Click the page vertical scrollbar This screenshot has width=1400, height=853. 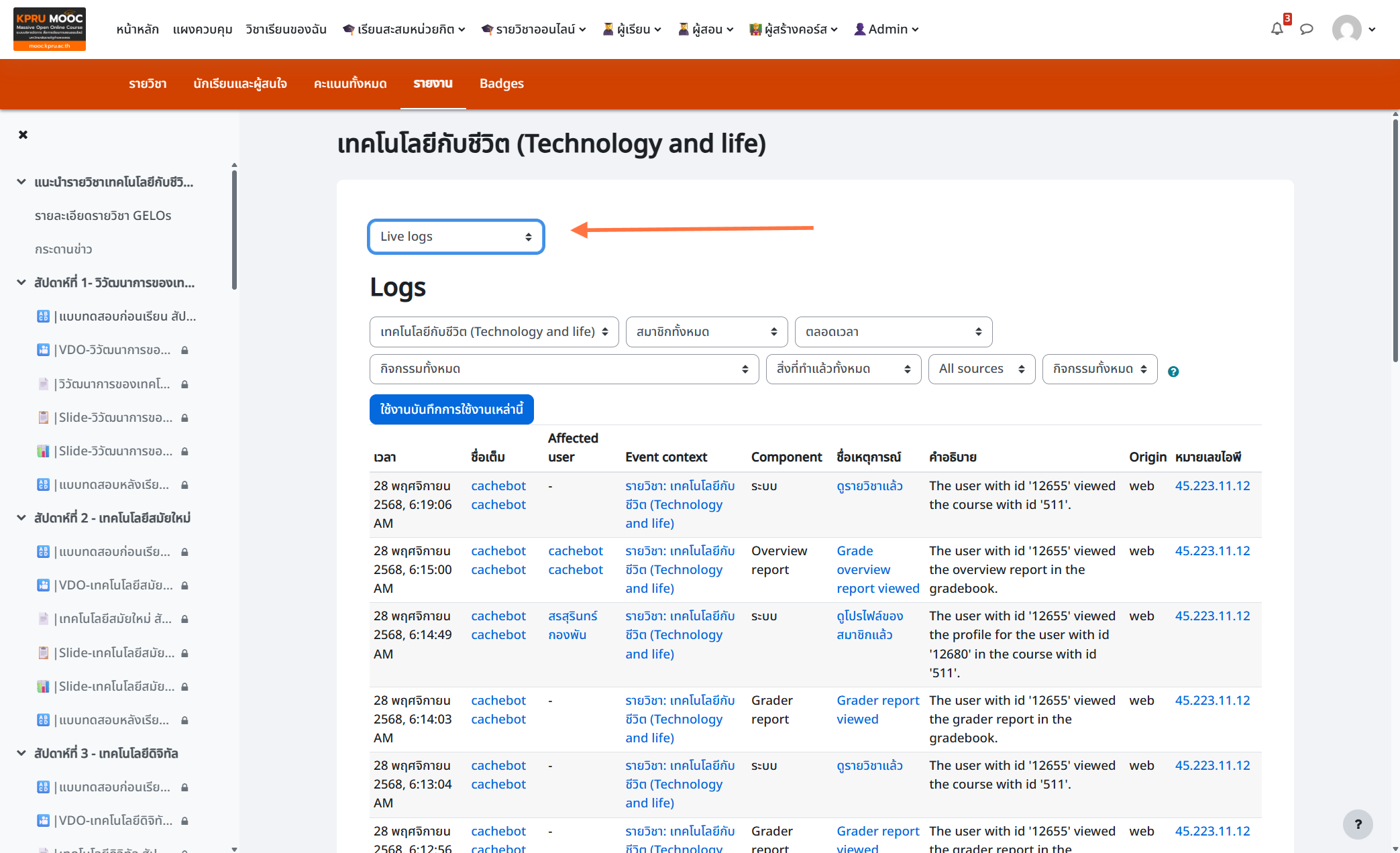(x=1395, y=241)
